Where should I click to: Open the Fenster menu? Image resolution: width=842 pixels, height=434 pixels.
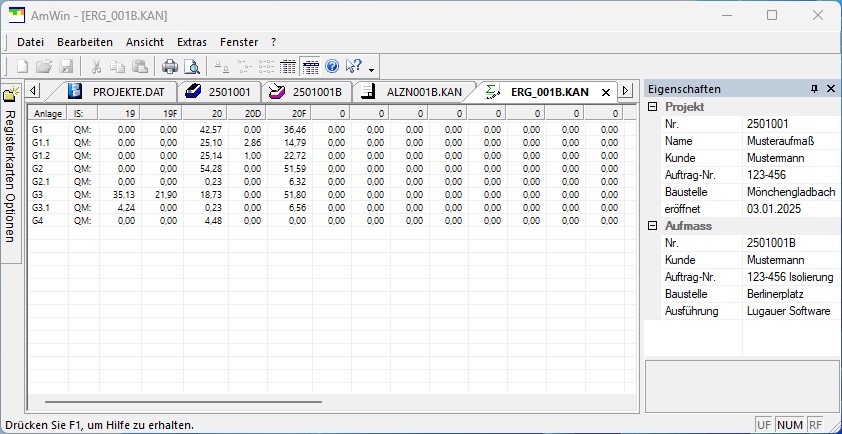coord(239,42)
